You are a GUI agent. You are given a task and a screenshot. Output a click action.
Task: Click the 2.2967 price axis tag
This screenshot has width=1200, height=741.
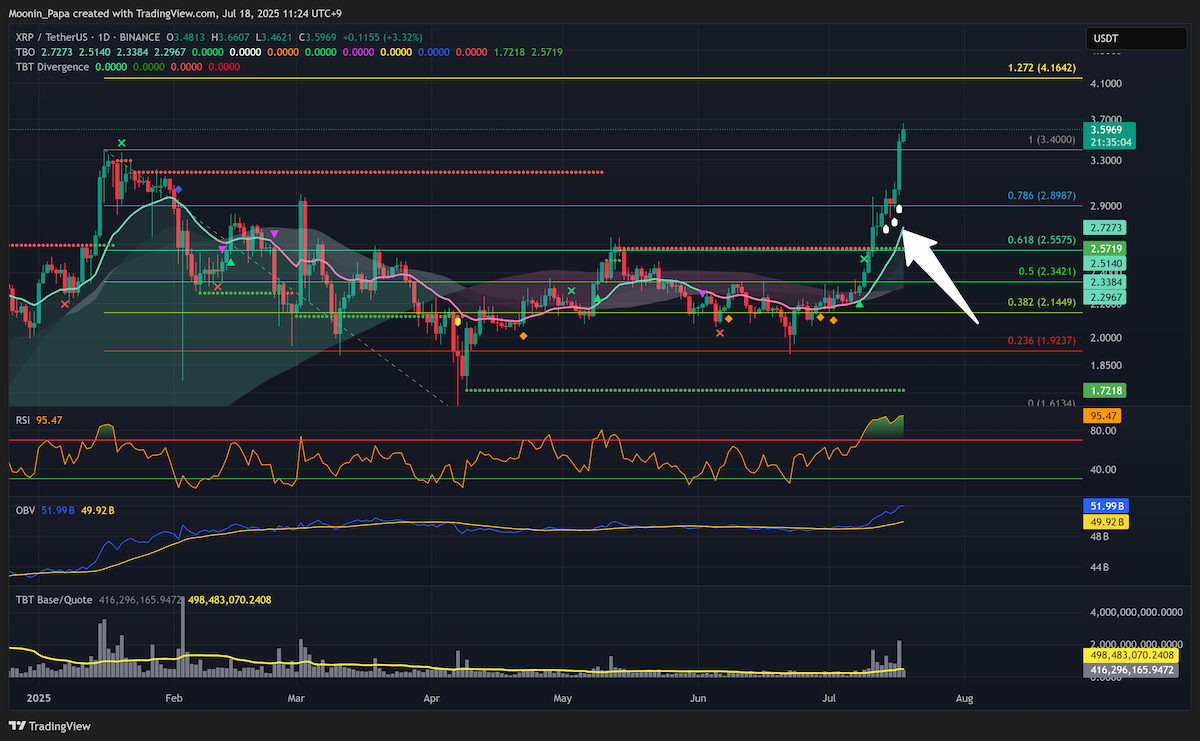(x=1106, y=297)
